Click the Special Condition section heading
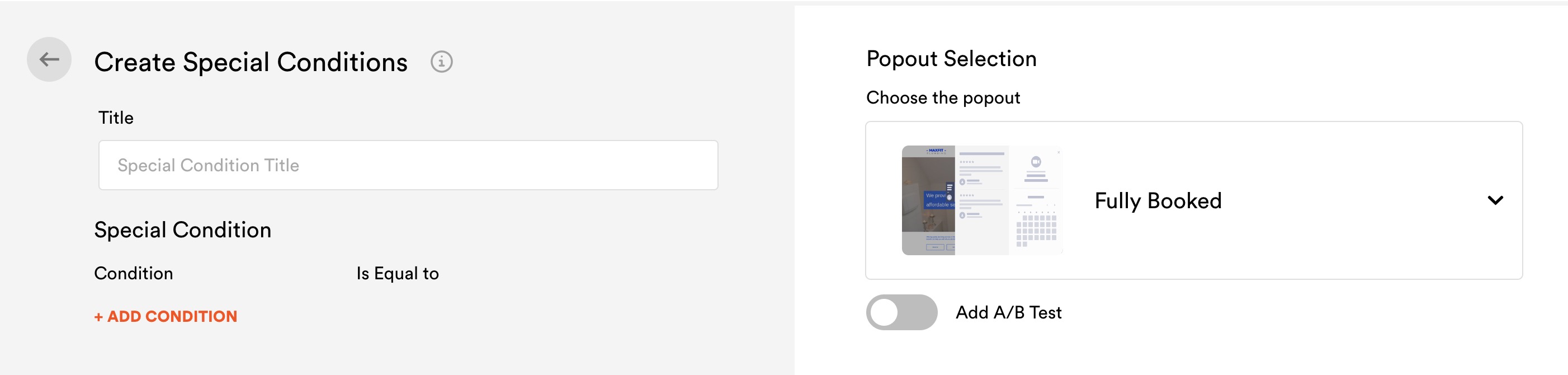Image resolution: width=1568 pixels, height=375 pixels. click(x=183, y=229)
